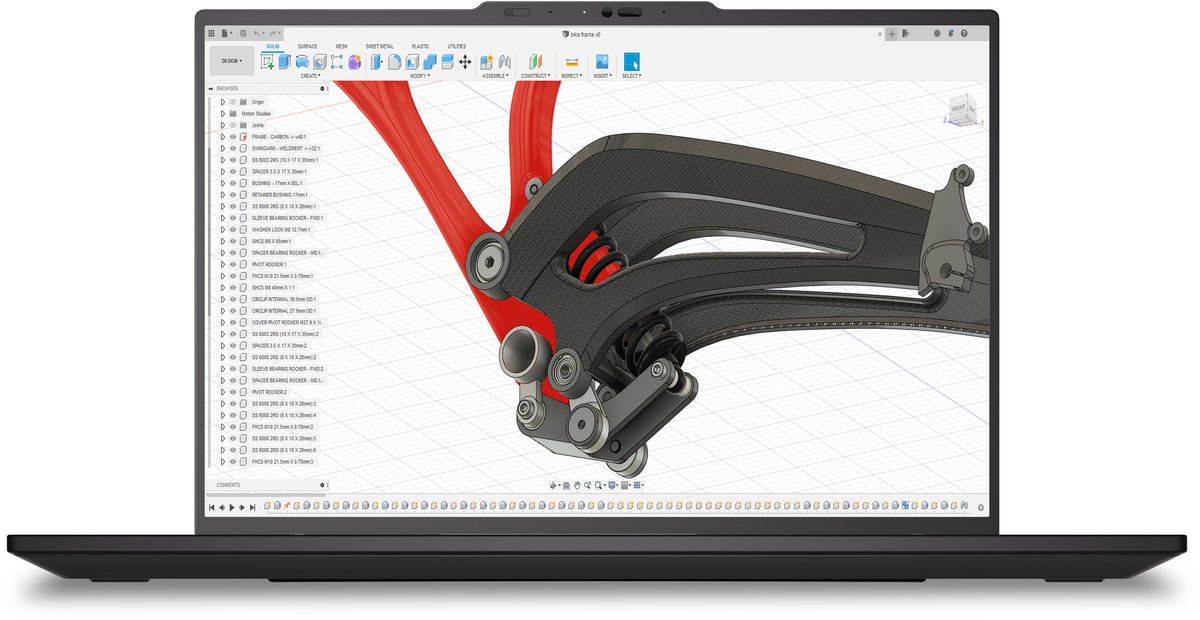Viewport: 1200px width, 620px height.
Task: Open the MODIFY dropdown menu
Action: 420,76
